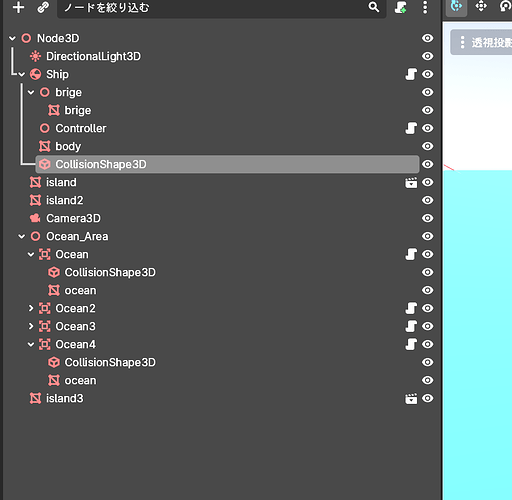Screen dimensions: 512x500
Task: Collapse the brige parent node
Action: [x=31, y=92]
